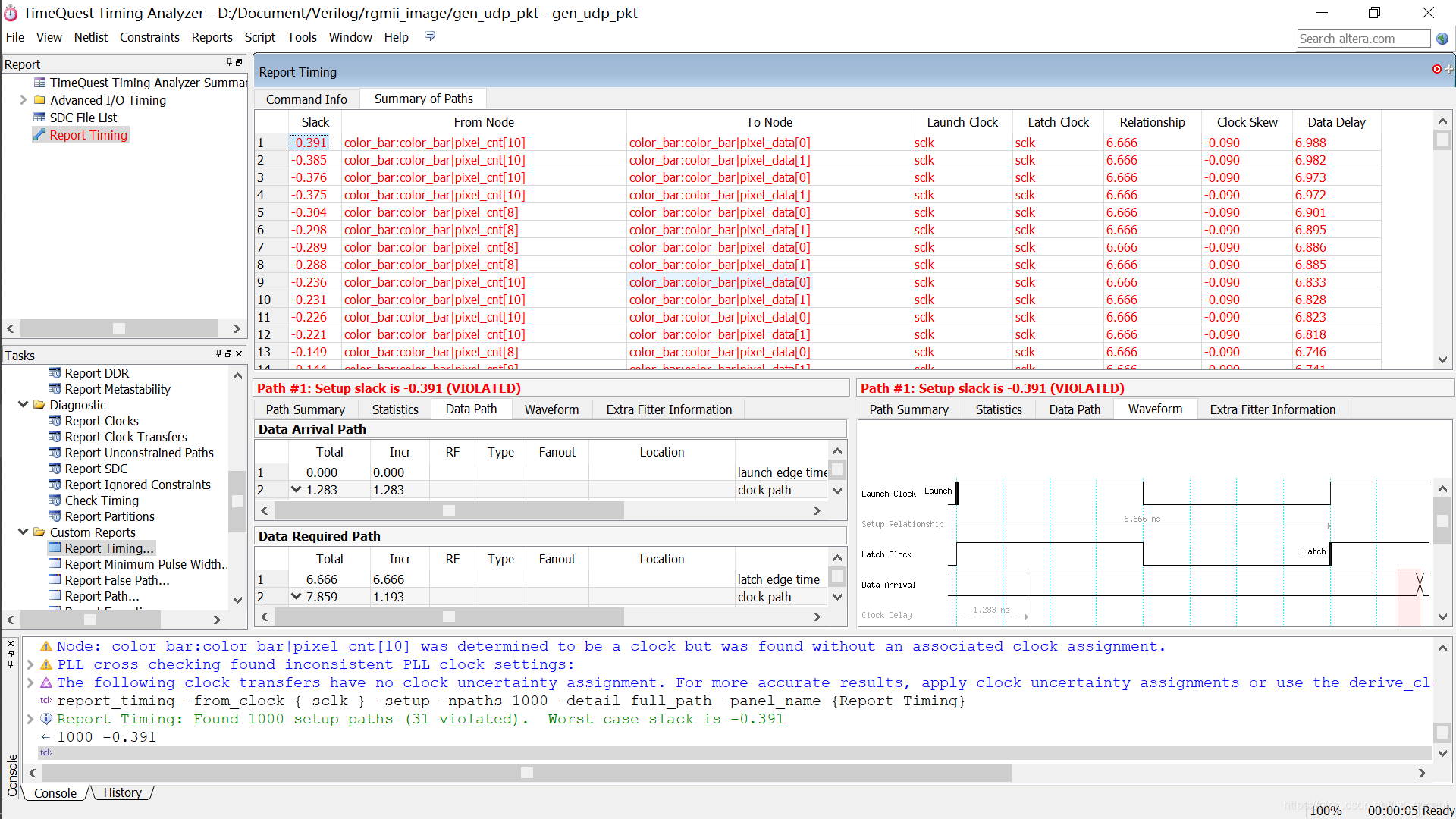1456x819 pixels.
Task: Click waveform panel vertical scrollbar down arrow
Action: 1442,617
